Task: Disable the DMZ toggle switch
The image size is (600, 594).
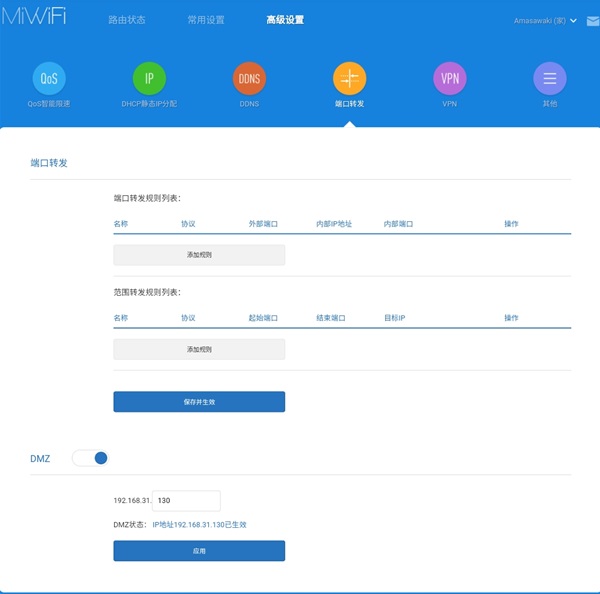Action: click(90, 458)
